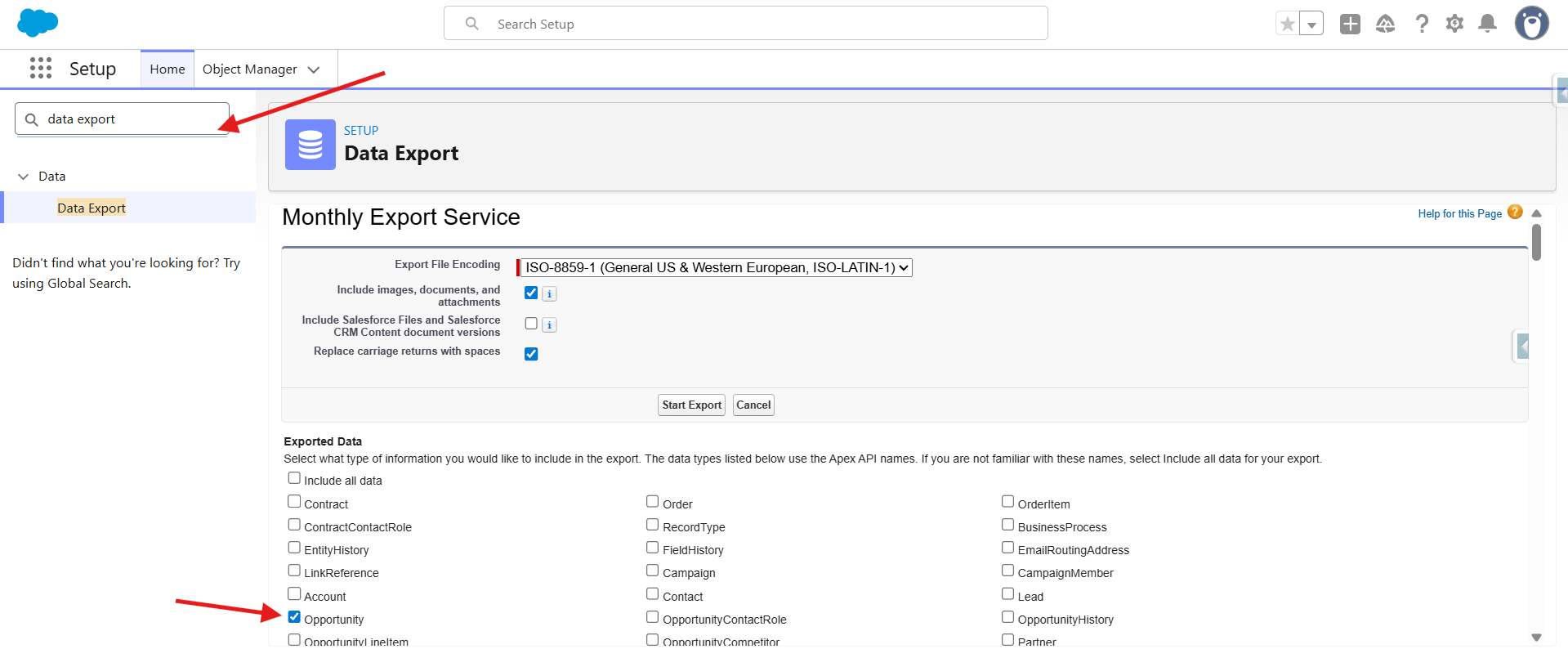Open the Object Manager chevron dropdown

[x=314, y=69]
